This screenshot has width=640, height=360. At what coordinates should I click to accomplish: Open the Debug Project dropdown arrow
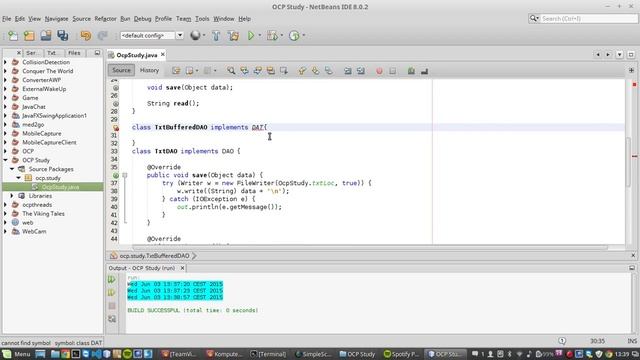tap(282, 36)
